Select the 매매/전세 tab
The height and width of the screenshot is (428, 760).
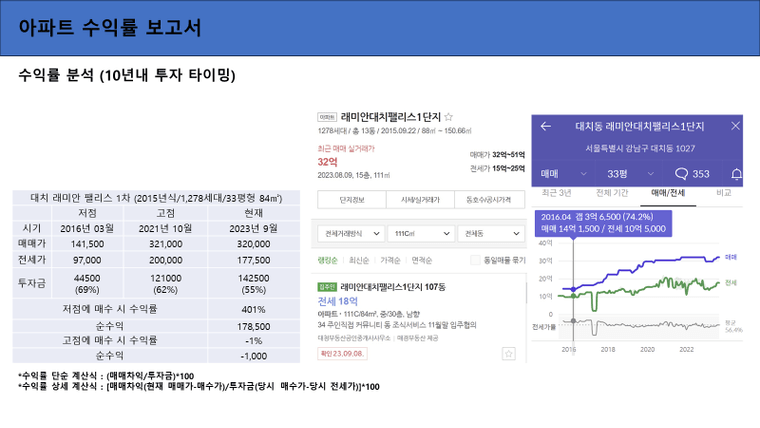click(x=668, y=193)
